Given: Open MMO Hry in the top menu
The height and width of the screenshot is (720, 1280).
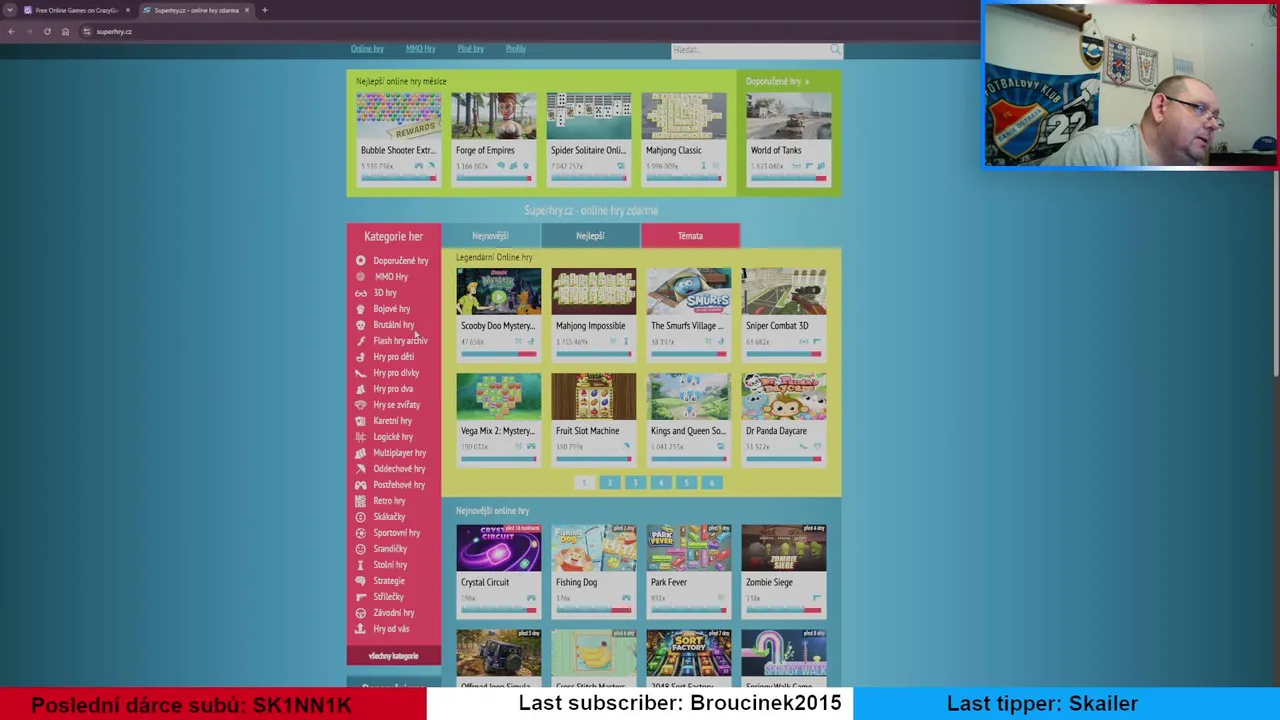Looking at the screenshot, I should [421, 49].
